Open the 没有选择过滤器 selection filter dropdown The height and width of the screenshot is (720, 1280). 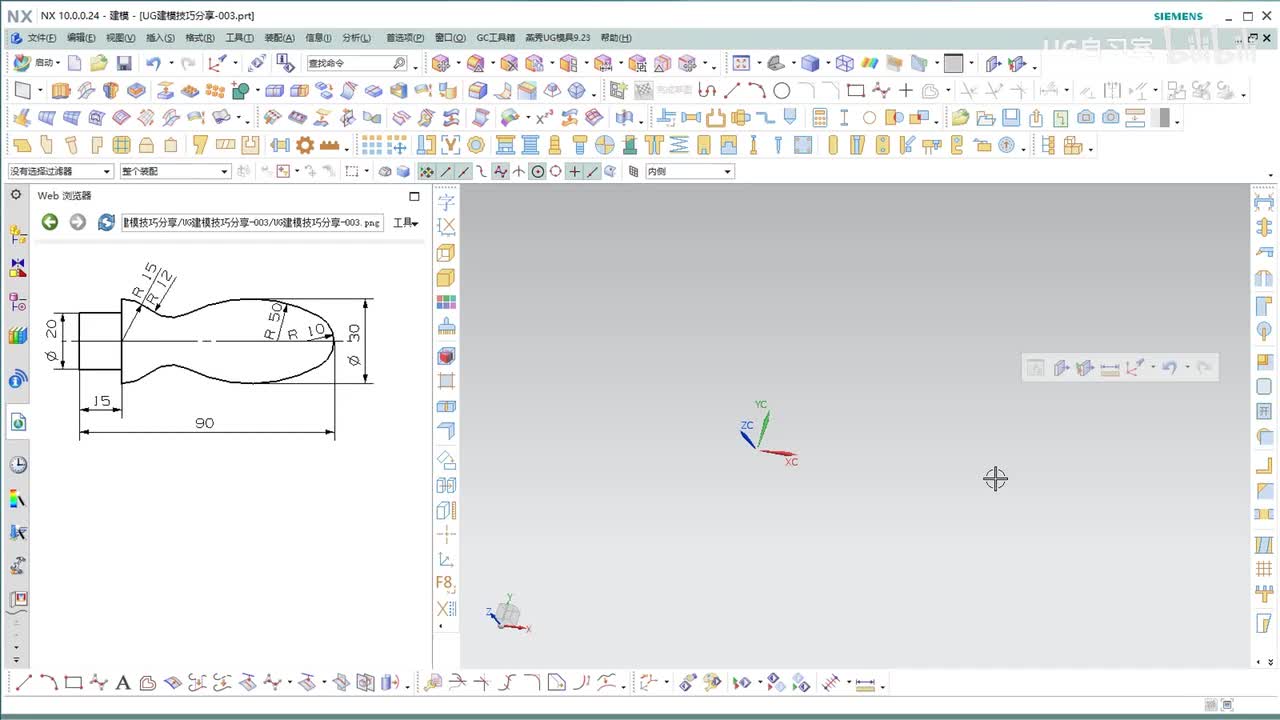tap(61, 171)
